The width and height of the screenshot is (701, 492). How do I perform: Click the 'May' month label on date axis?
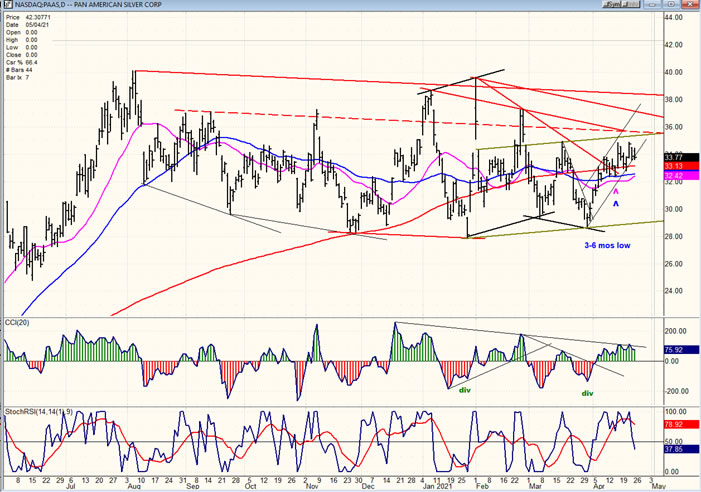coord(659,486)
